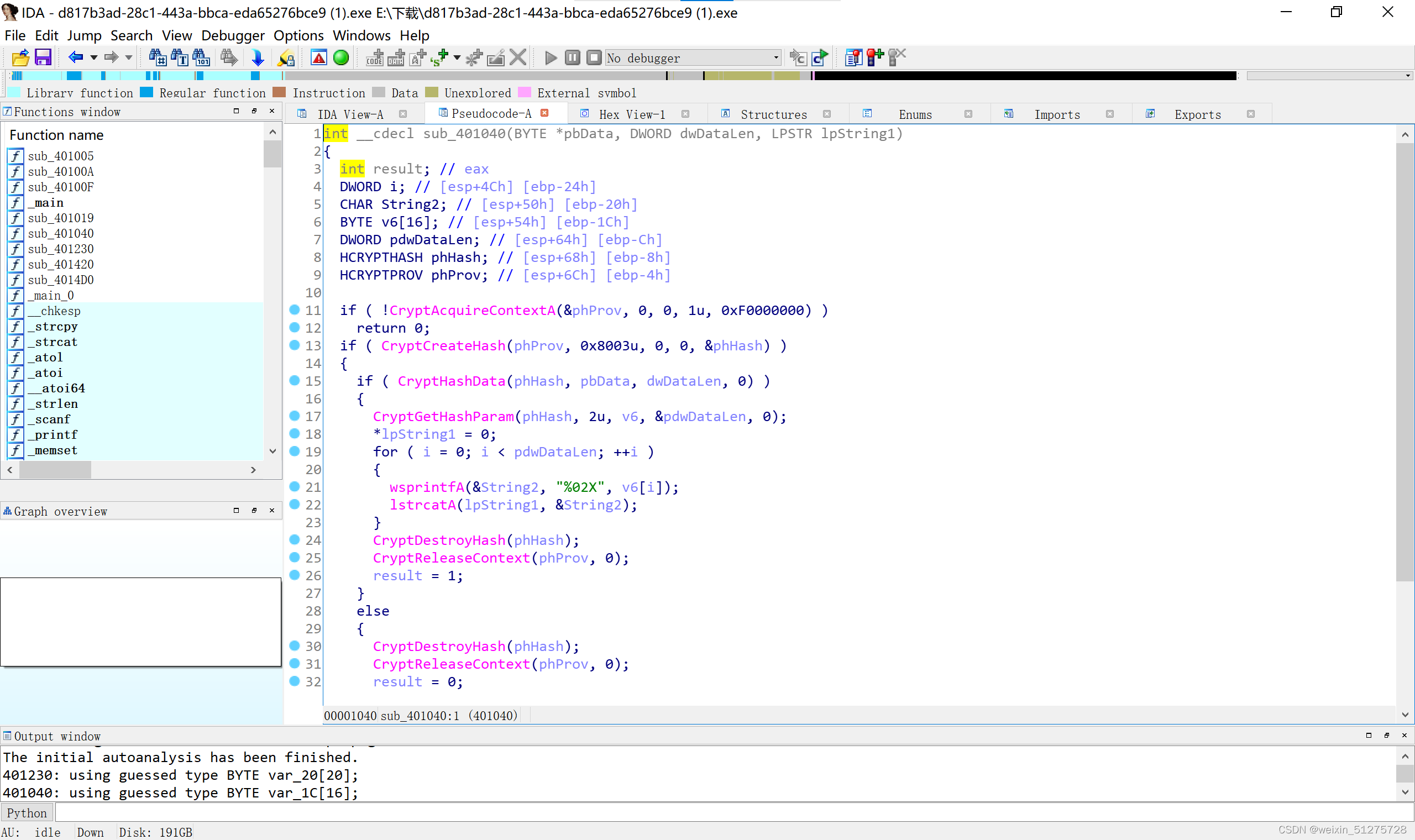Jump forward with the gray right arrow

(x=112, y=57)
